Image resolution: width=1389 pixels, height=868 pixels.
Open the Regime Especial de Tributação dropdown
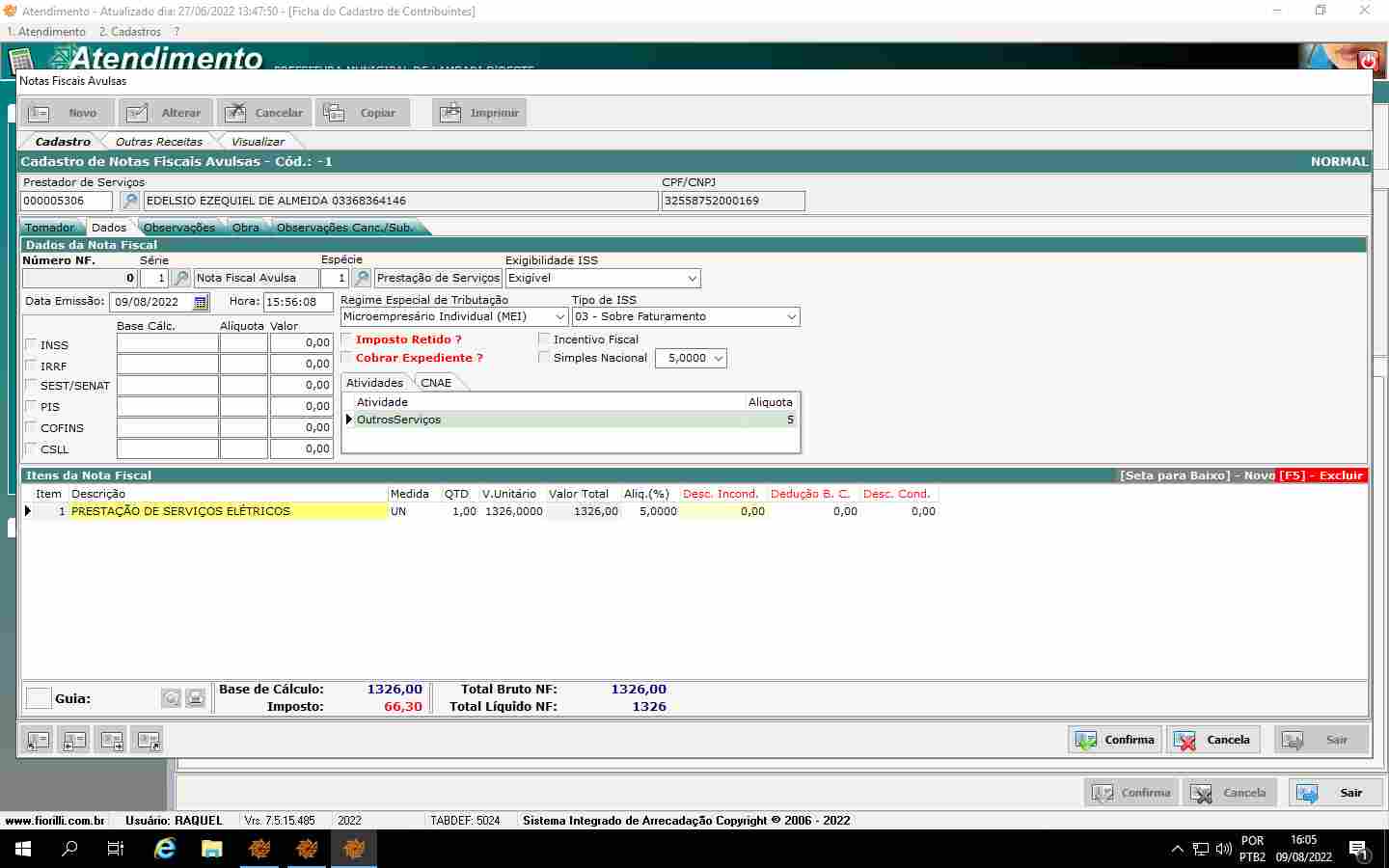[x=559, y=317]
